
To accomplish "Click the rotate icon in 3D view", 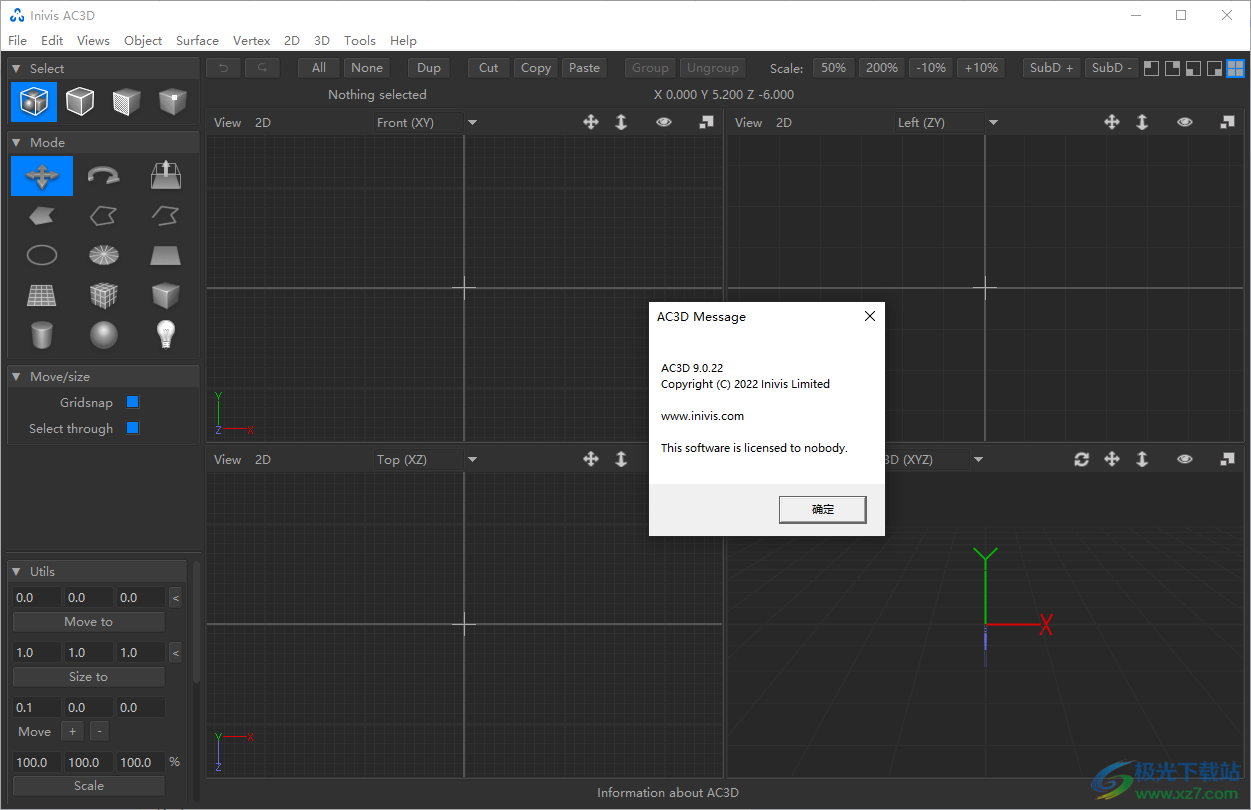I will (1081, 459).
